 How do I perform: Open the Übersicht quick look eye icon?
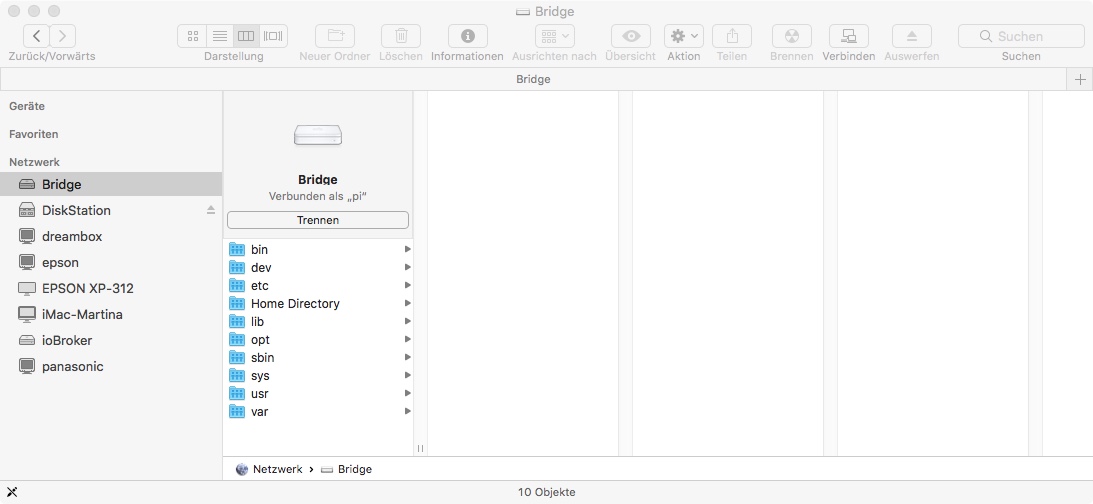point(630,36)
